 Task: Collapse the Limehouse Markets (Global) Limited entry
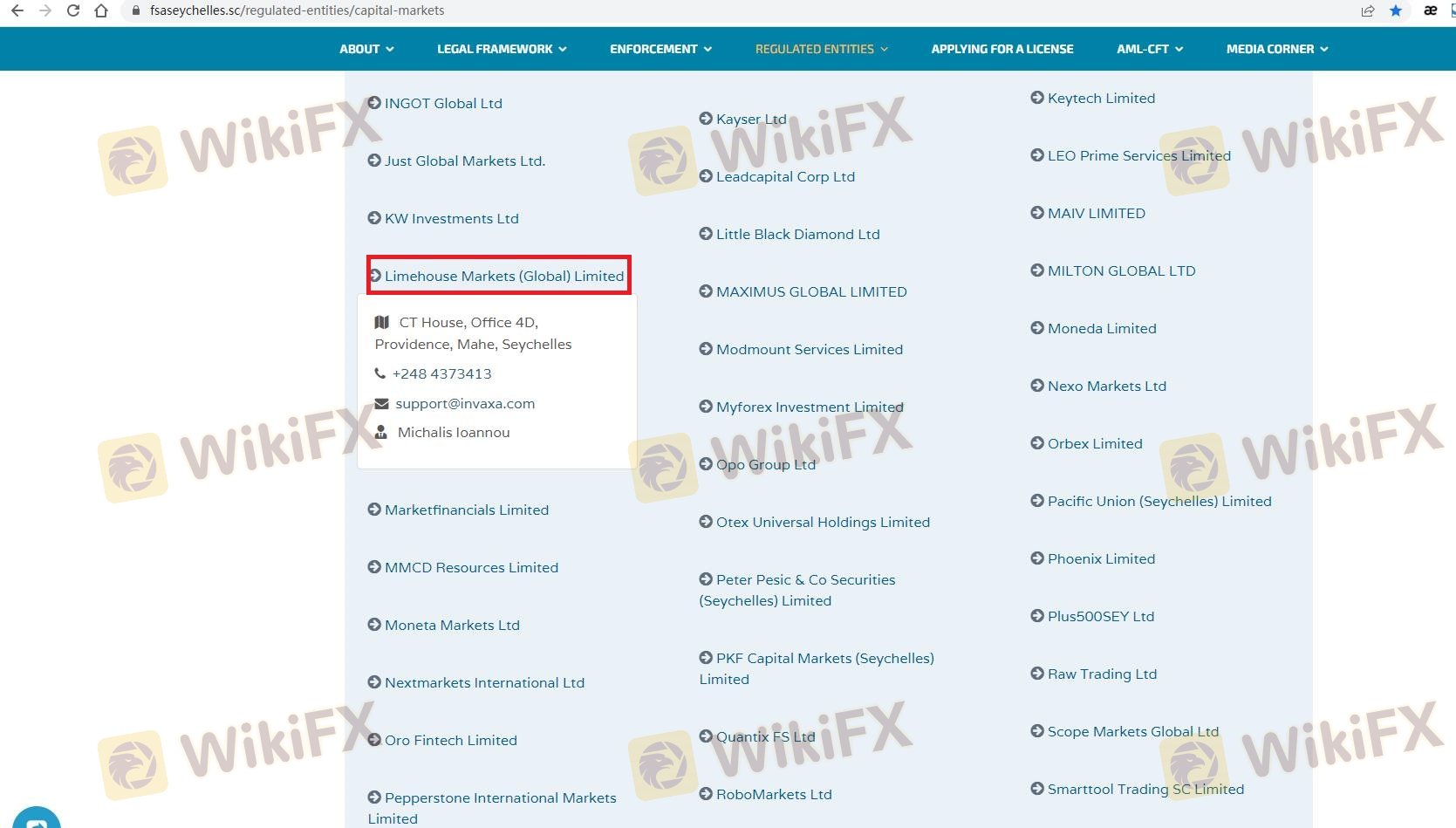(x=503, y=276)
